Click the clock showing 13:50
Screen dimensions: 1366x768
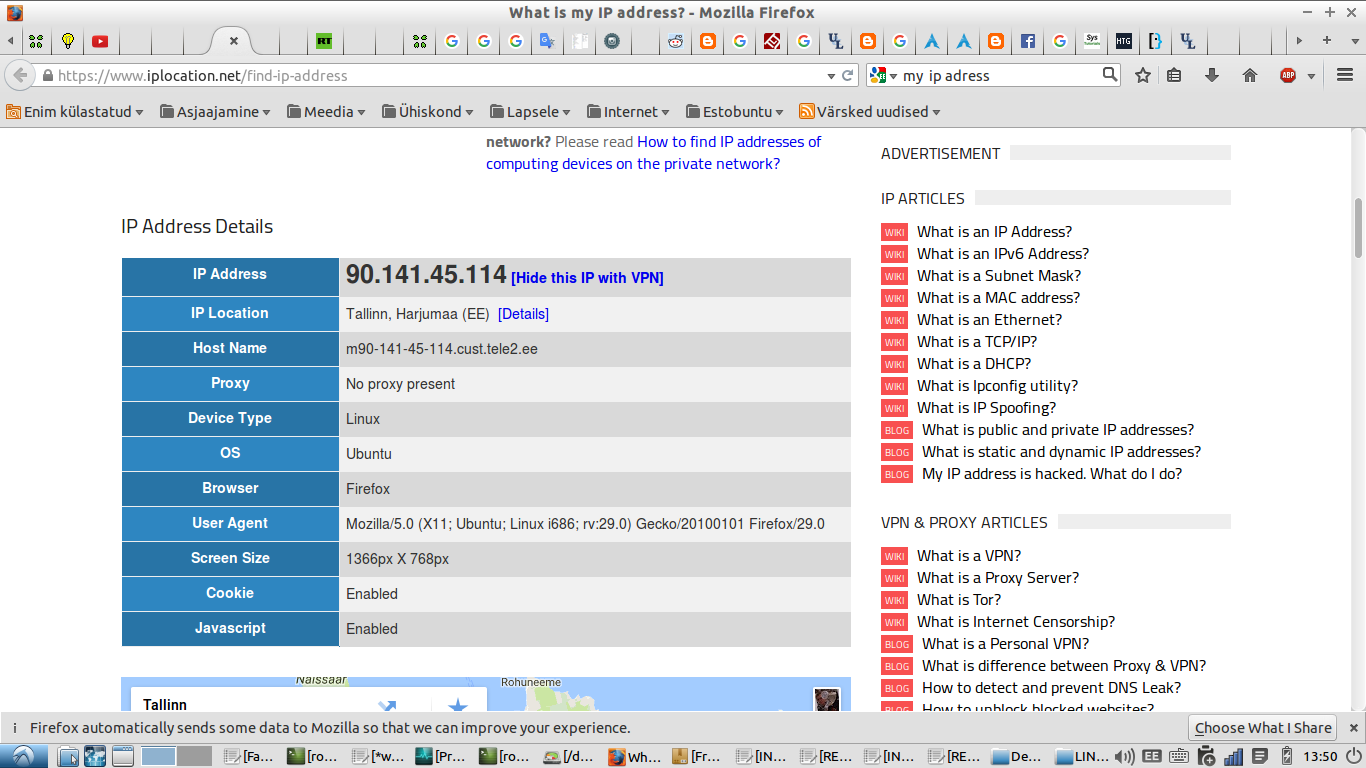click(x=1321, y=757)
